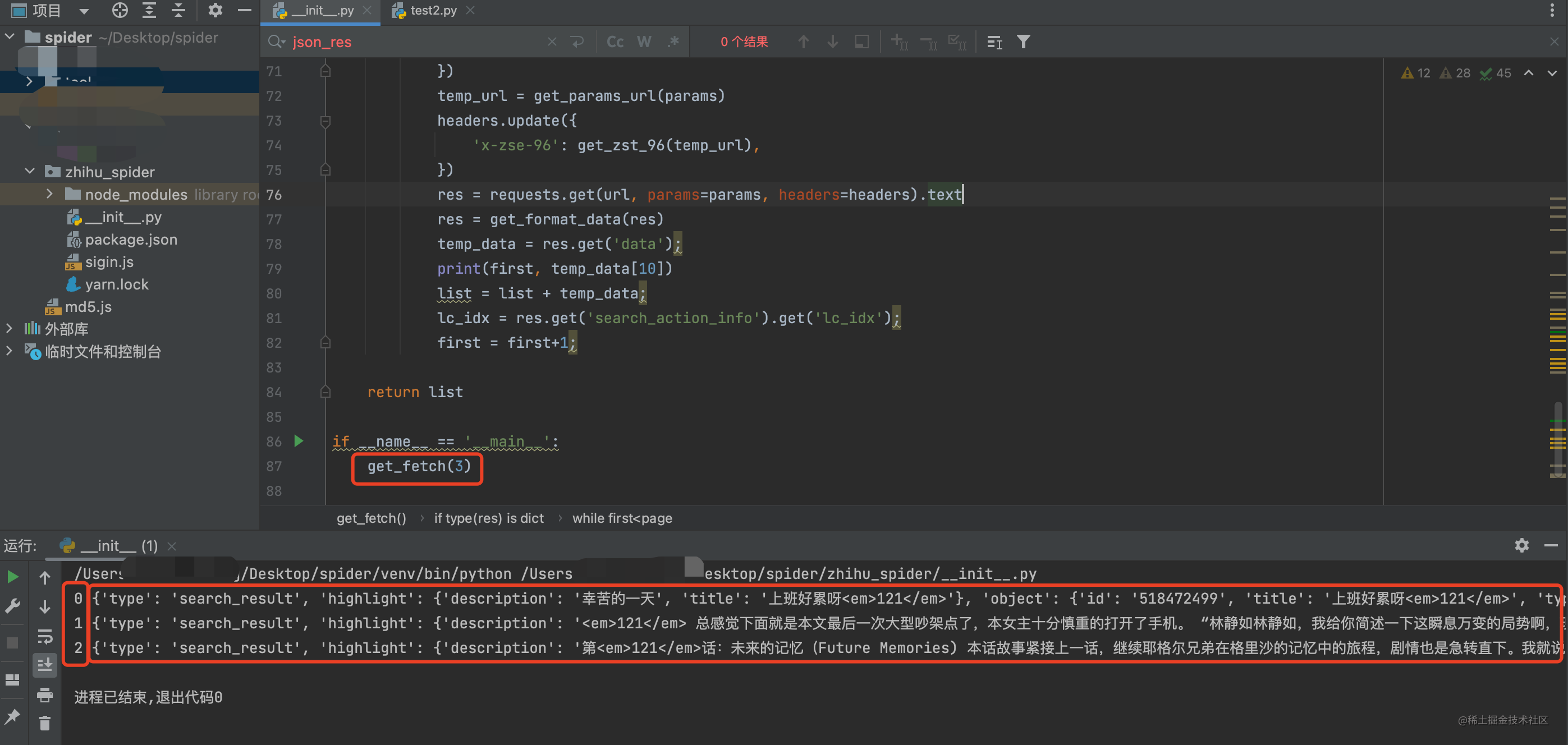Toggle whole words W option in search
This screenshot has height=745, width=1568.
[644, 42]
